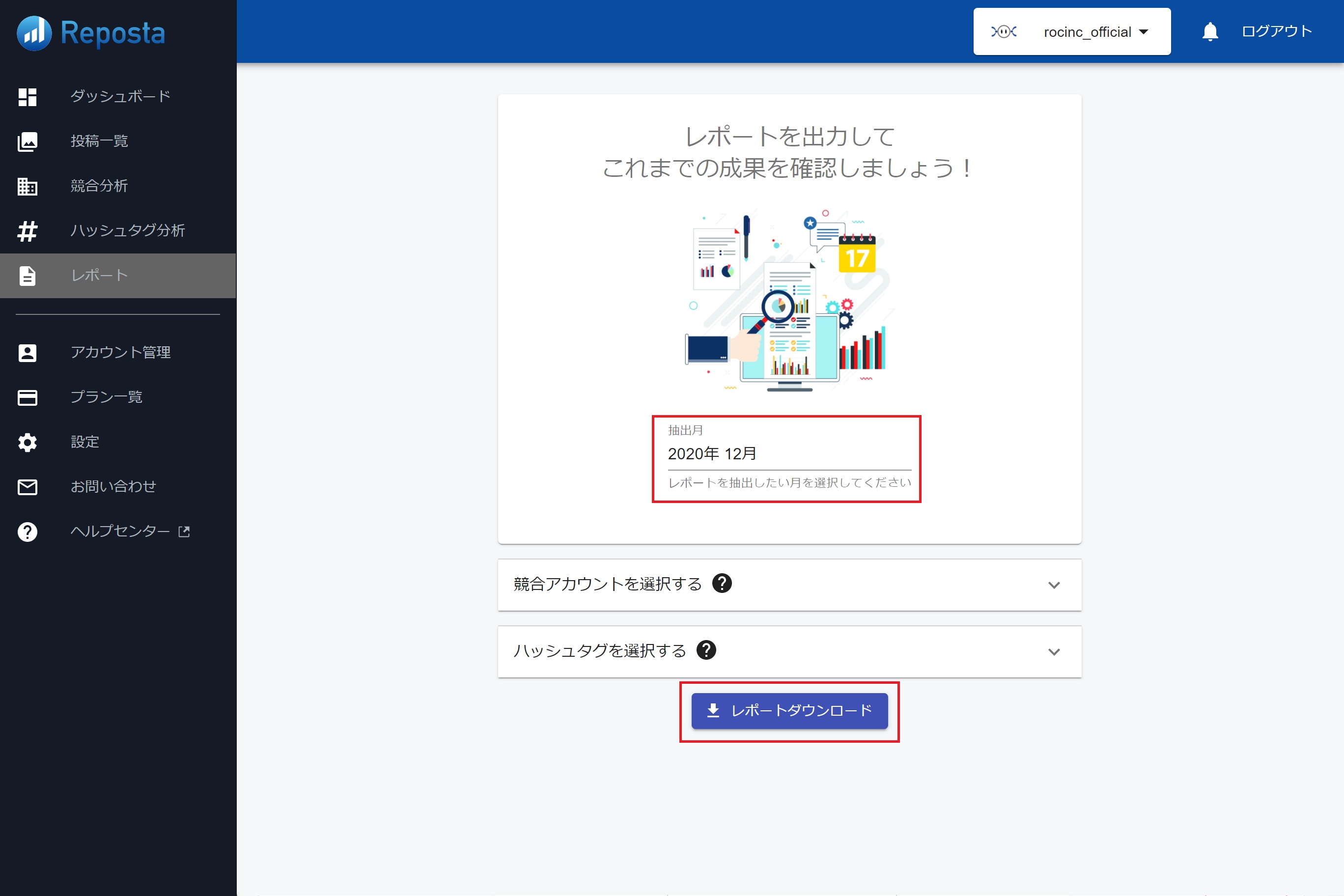The height and width of the screenshot is (896, 1344).
Task: Click the プラン一覧 credit card icon
Action: coord(28,397)
